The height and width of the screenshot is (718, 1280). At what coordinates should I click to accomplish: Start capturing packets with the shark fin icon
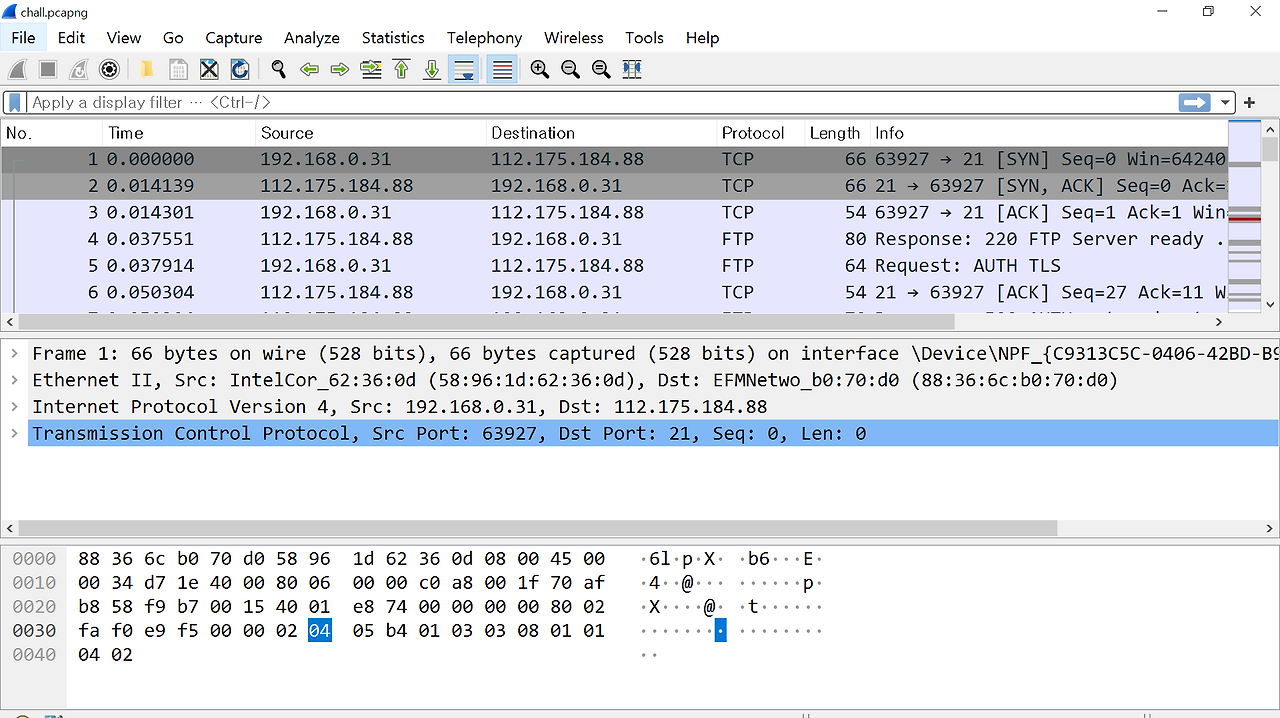(17, 69)
